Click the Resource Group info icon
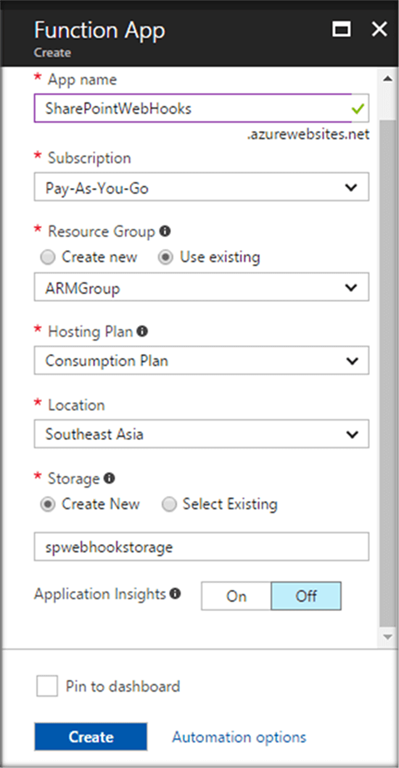Image resolution: width=399 pixels, height=768 pixels. coord(165,231)
